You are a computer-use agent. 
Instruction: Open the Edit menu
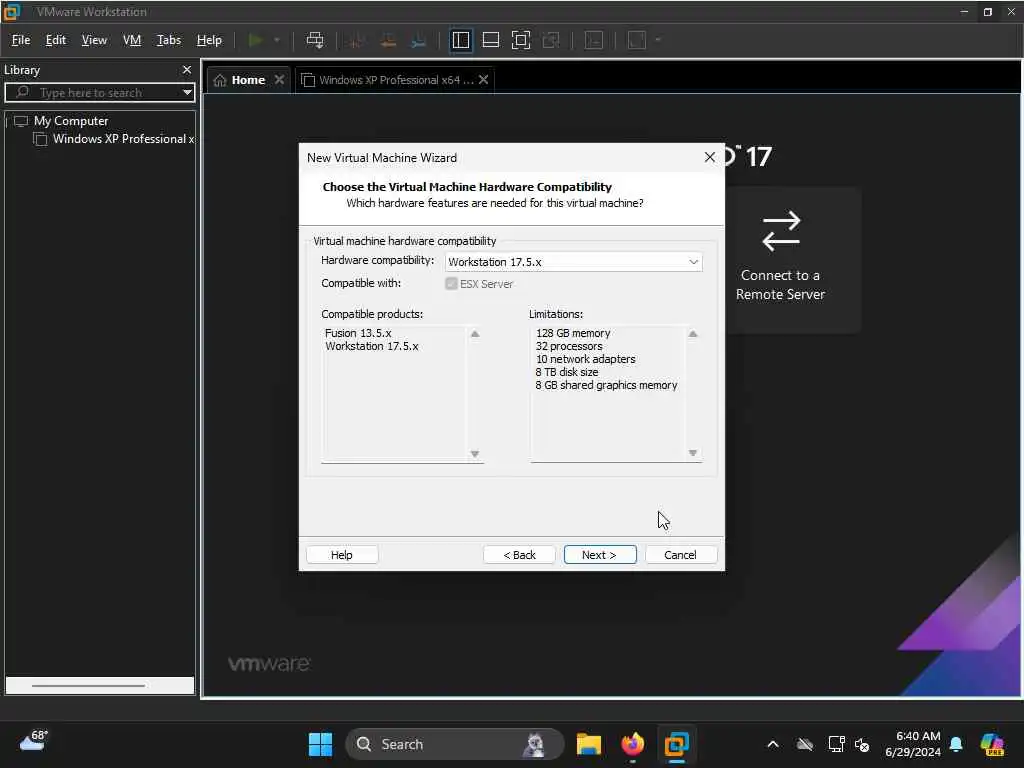click(x=56, y=40)
